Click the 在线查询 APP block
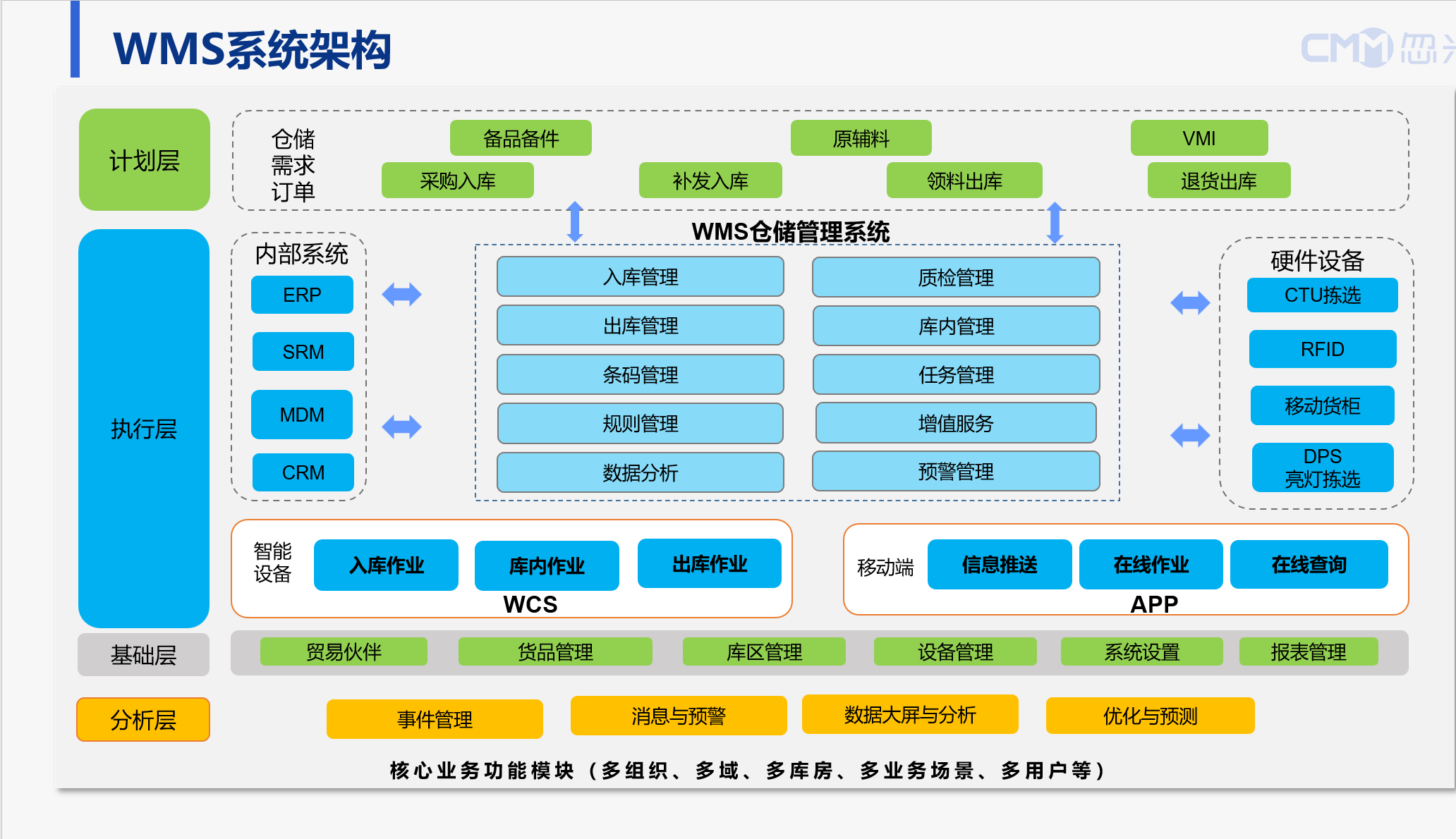1456x839 pixels. [x=1309, y=564]
